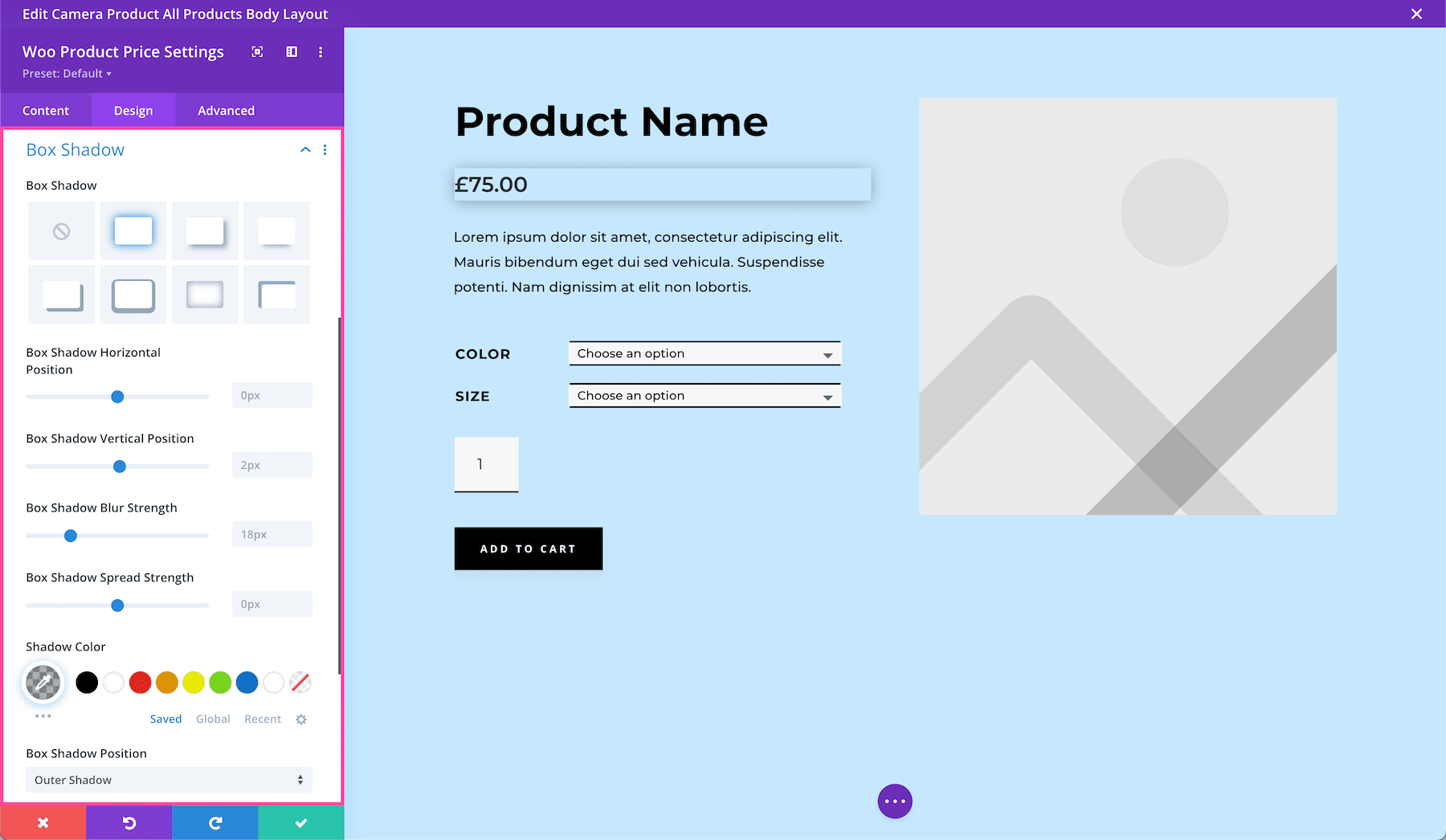Click the expand modal fullscreen icon
Screen dimensions: 1446x840
point(257,52)
